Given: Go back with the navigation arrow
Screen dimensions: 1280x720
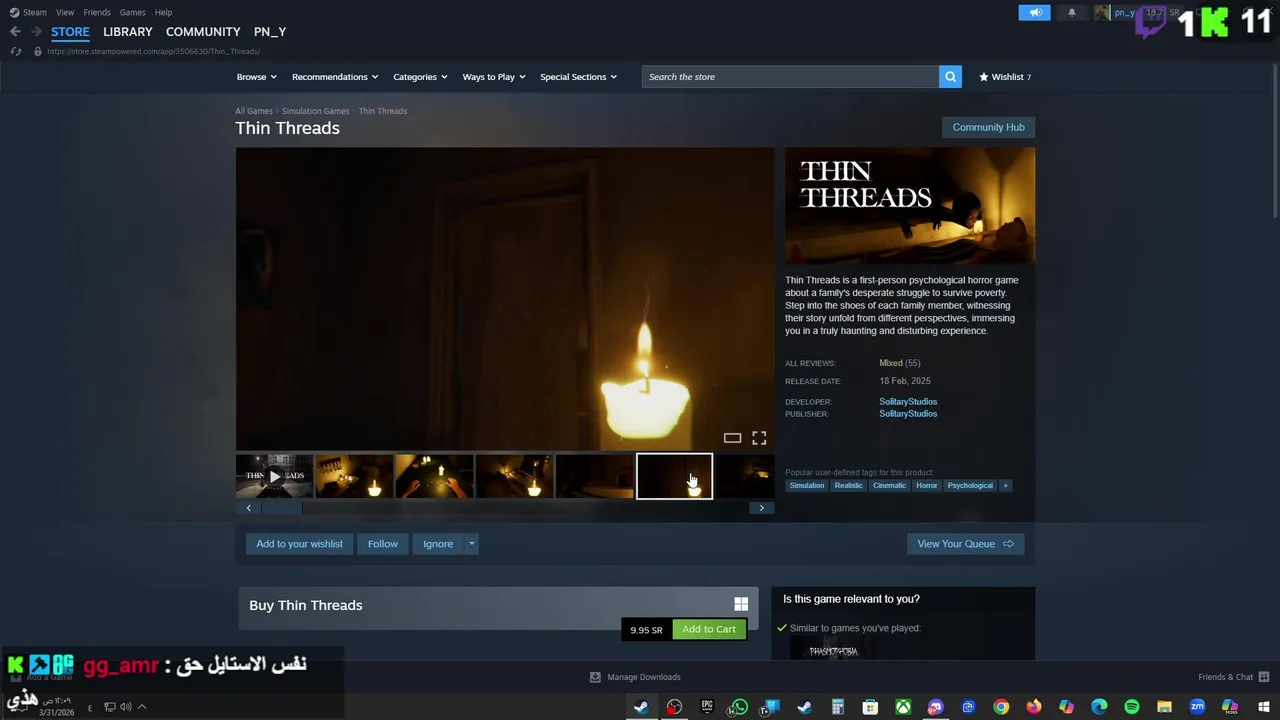Looking at the screenshot, I should 15,32.
